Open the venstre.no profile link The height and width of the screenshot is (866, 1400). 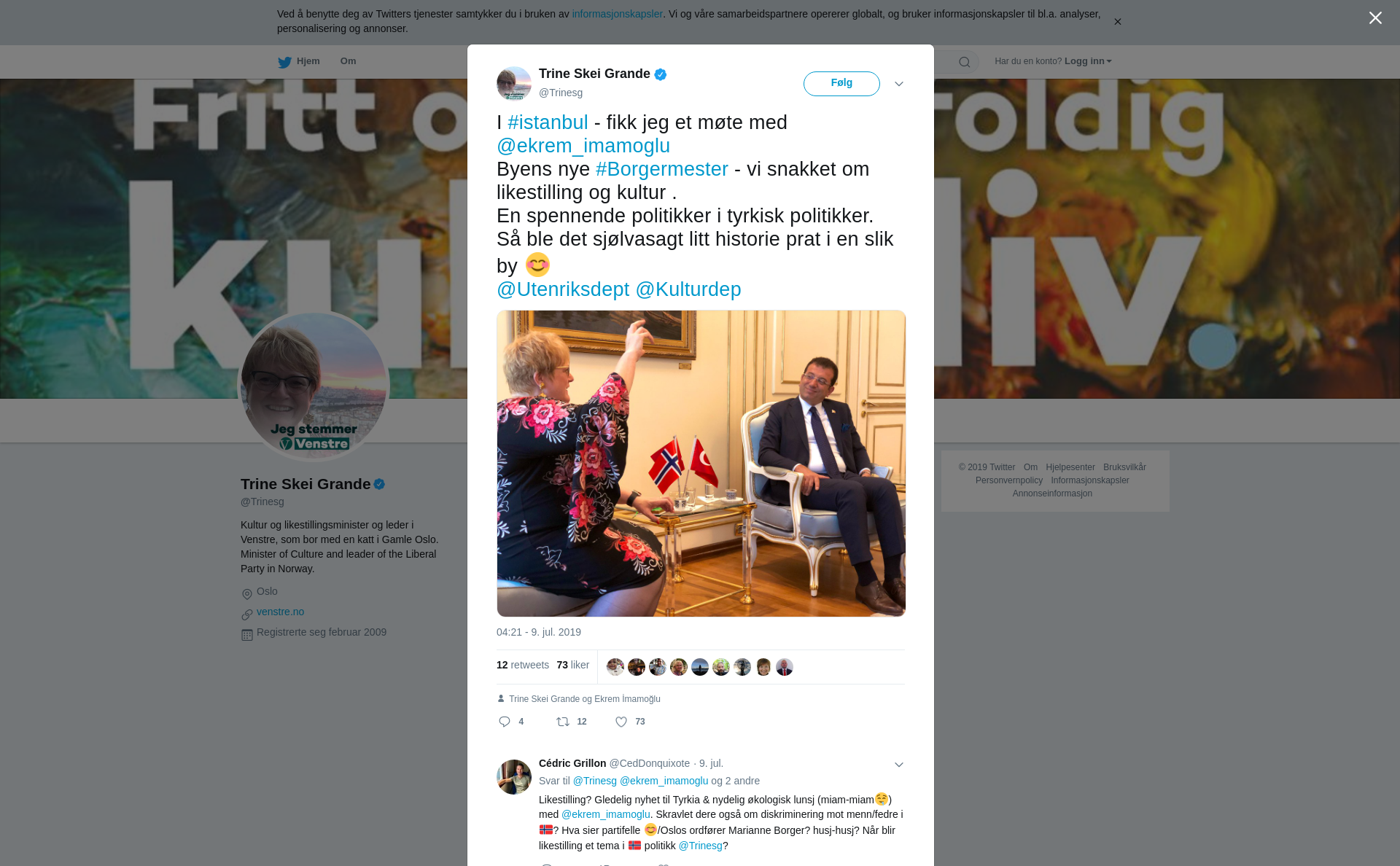pyautogui.click(x=280, y=612)
